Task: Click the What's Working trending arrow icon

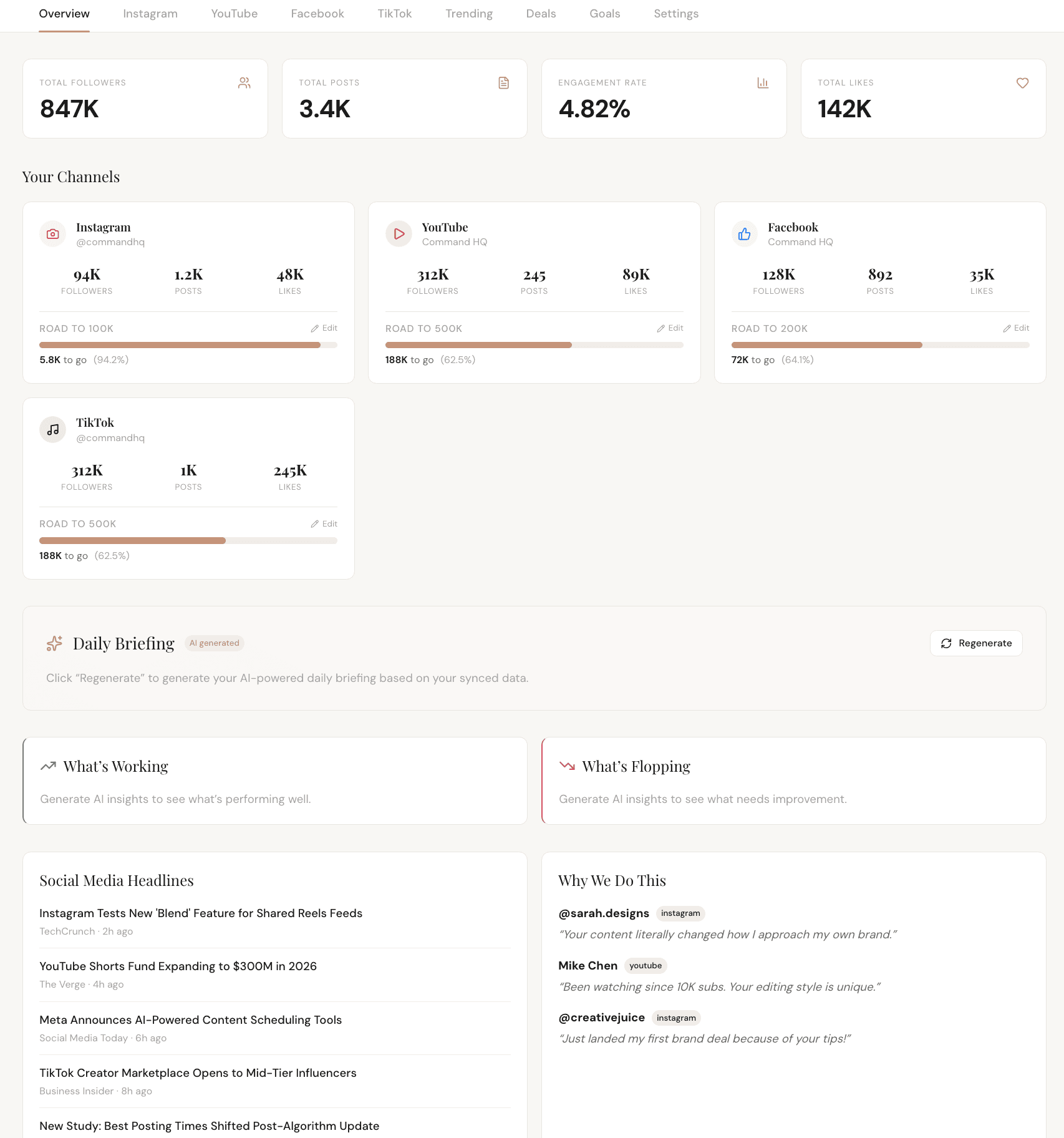Action: pyautogui.click(x=48, y=766)
